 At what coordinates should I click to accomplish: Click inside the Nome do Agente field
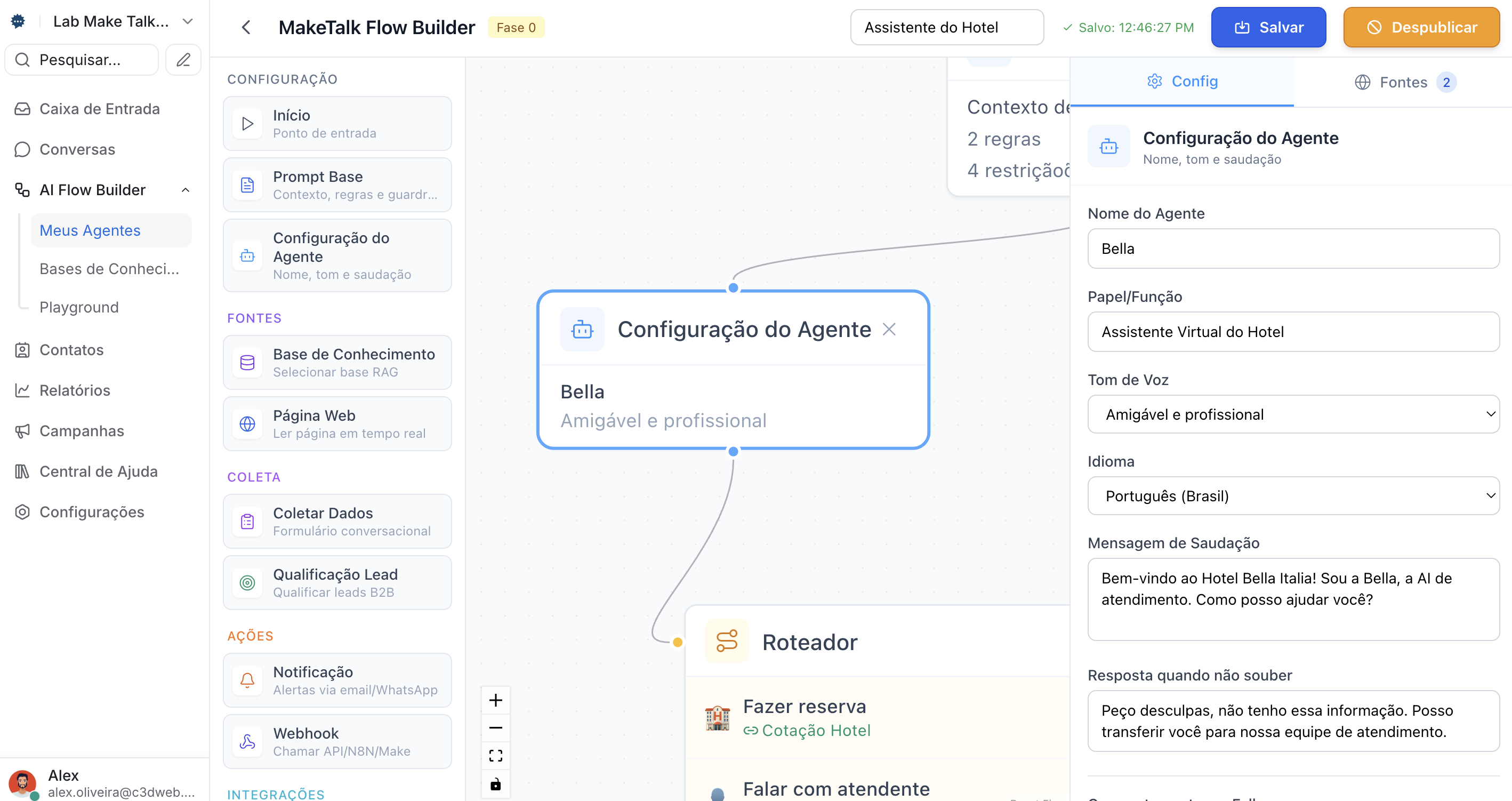coord(1292,249)
